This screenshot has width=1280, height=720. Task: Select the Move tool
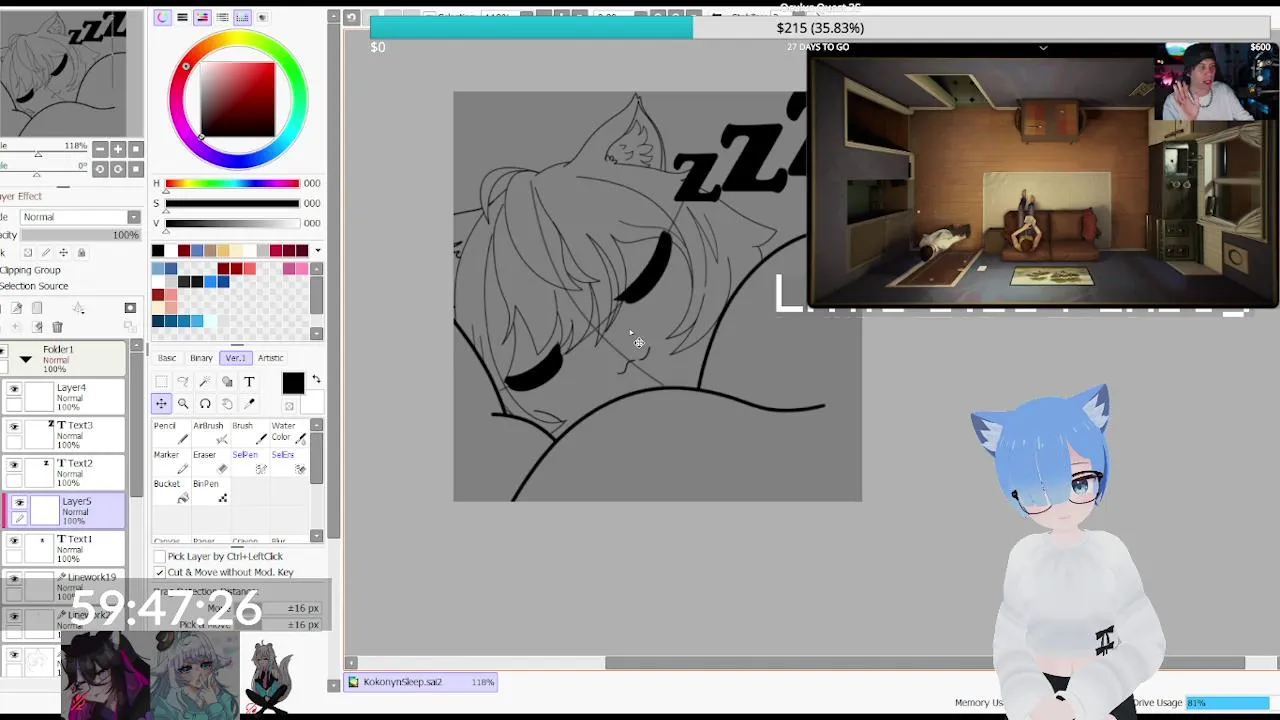click(x=161, y=404)
